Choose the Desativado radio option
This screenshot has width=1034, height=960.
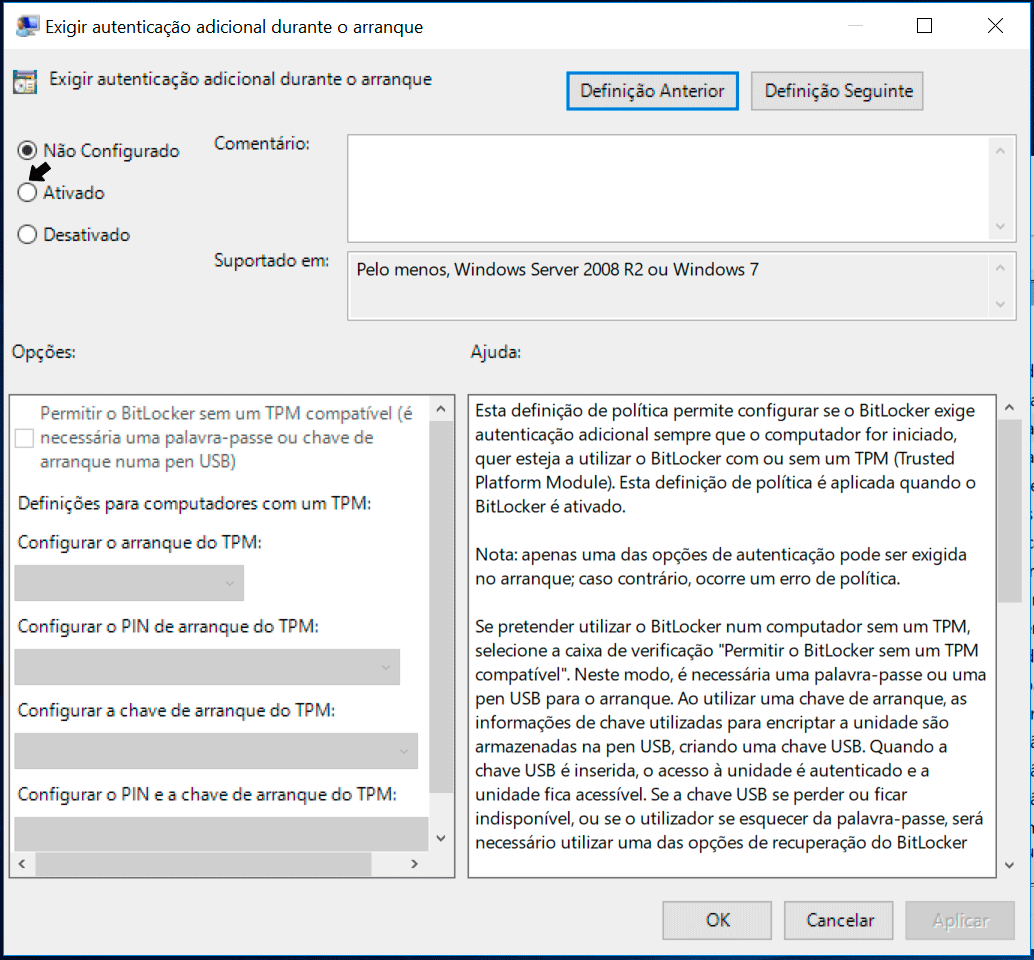pos(27,235)
